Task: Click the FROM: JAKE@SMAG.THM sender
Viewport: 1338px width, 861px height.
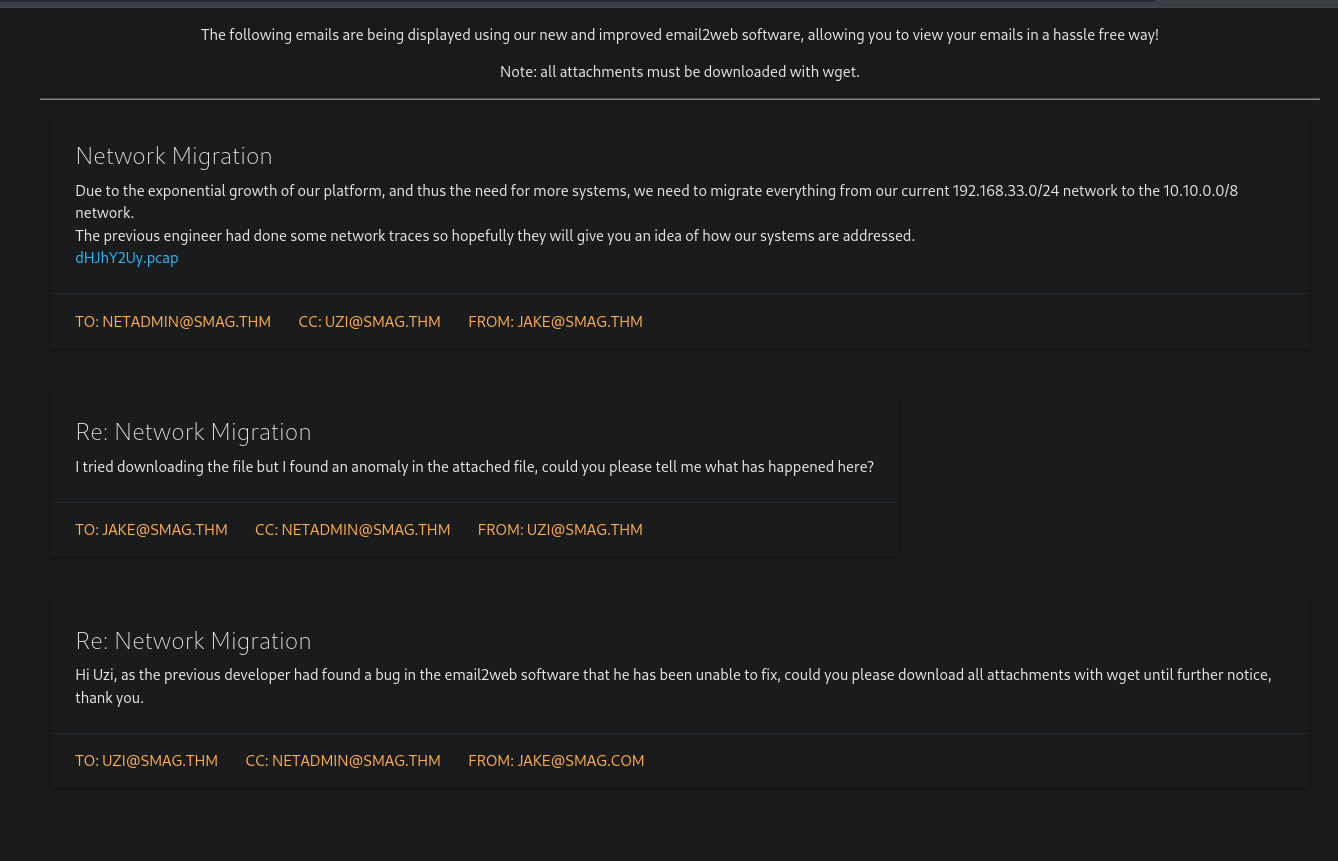Action: (555, 322)
